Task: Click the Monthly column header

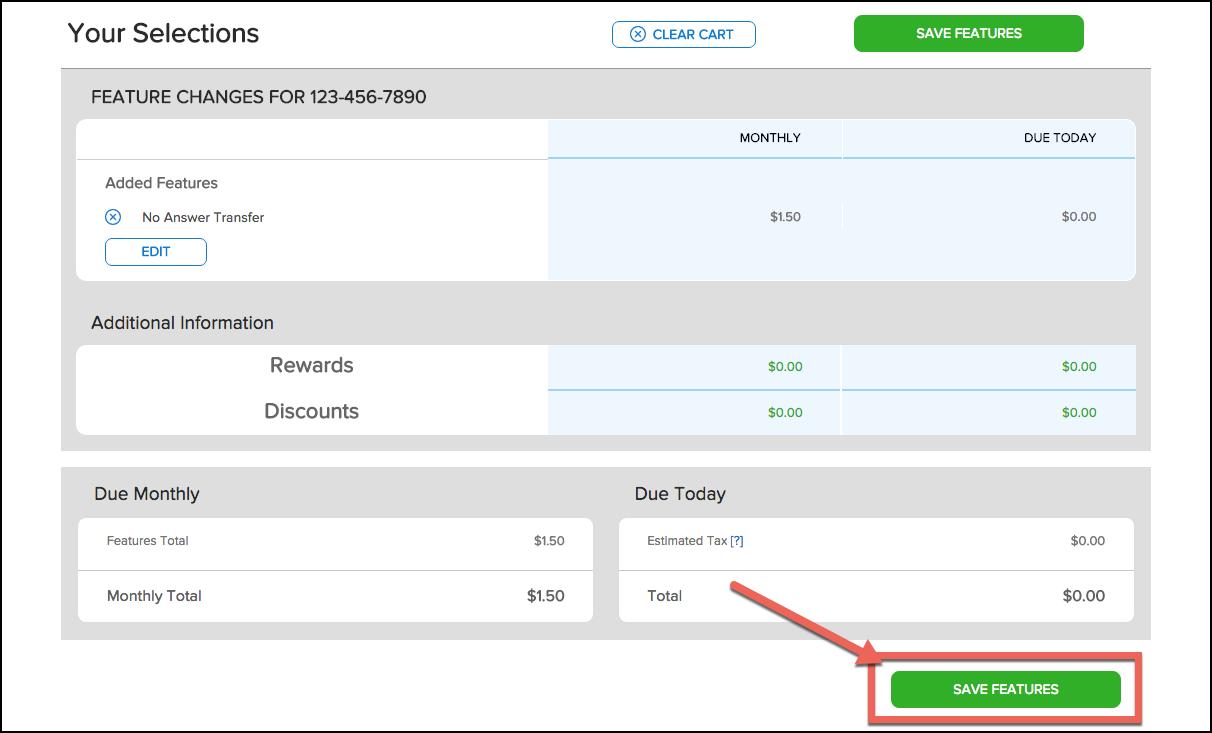Action: click(x=770, y=138)
